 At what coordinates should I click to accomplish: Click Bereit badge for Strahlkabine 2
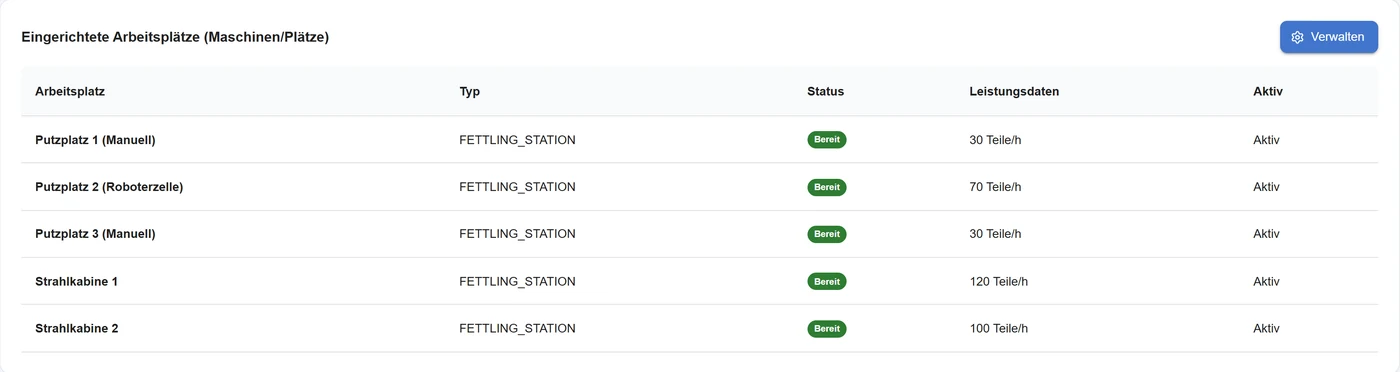827,328
